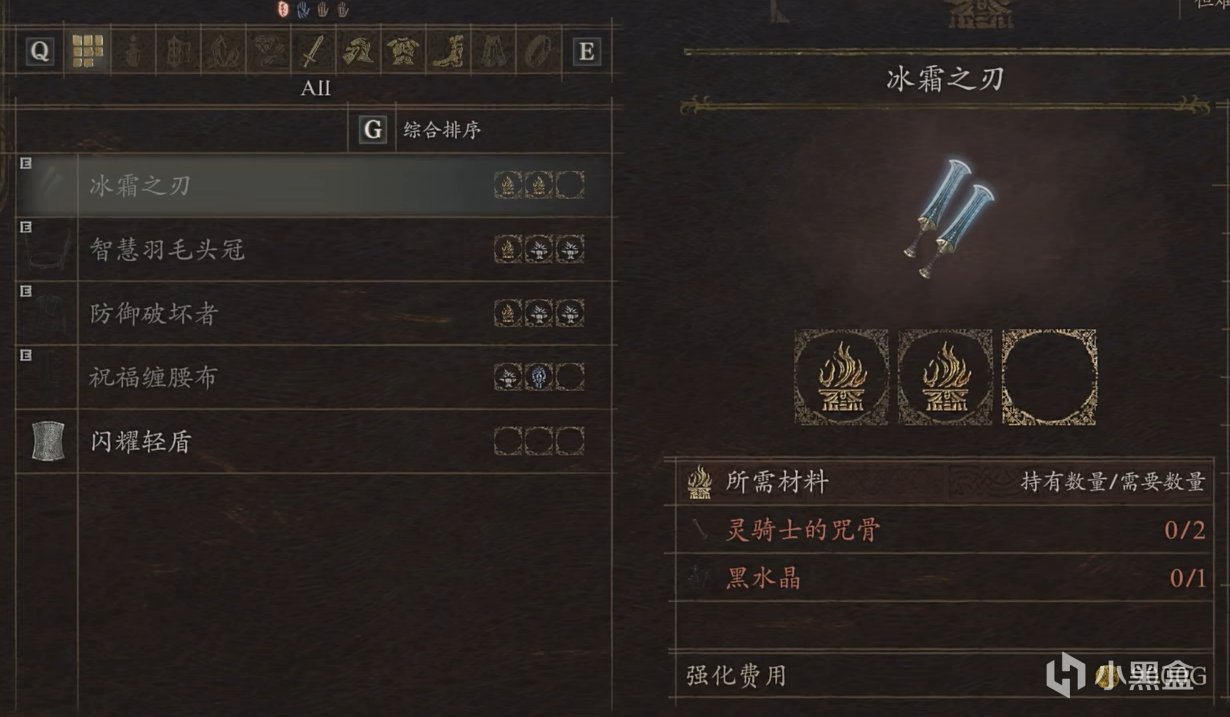Viewport: 1230px width, 717px height.
Task: Click the empty third upgrade slot
Action: click(1049, 378)
